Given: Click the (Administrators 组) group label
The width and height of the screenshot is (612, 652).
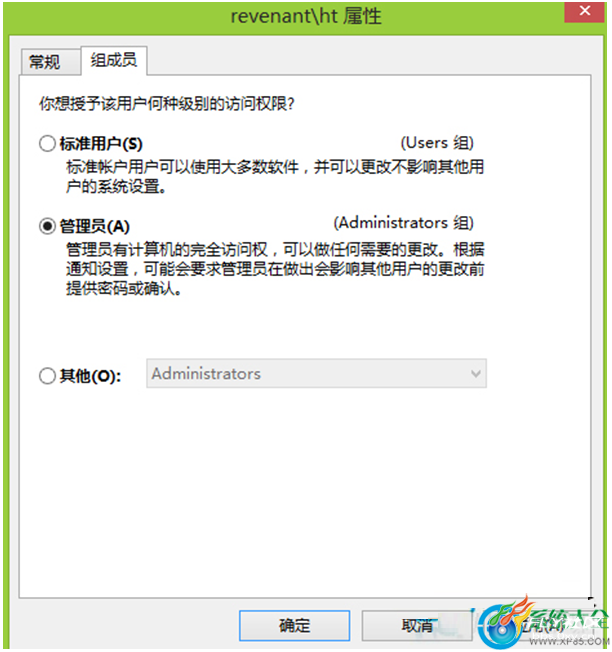Looking at the screenshot, I should [404, 223].
